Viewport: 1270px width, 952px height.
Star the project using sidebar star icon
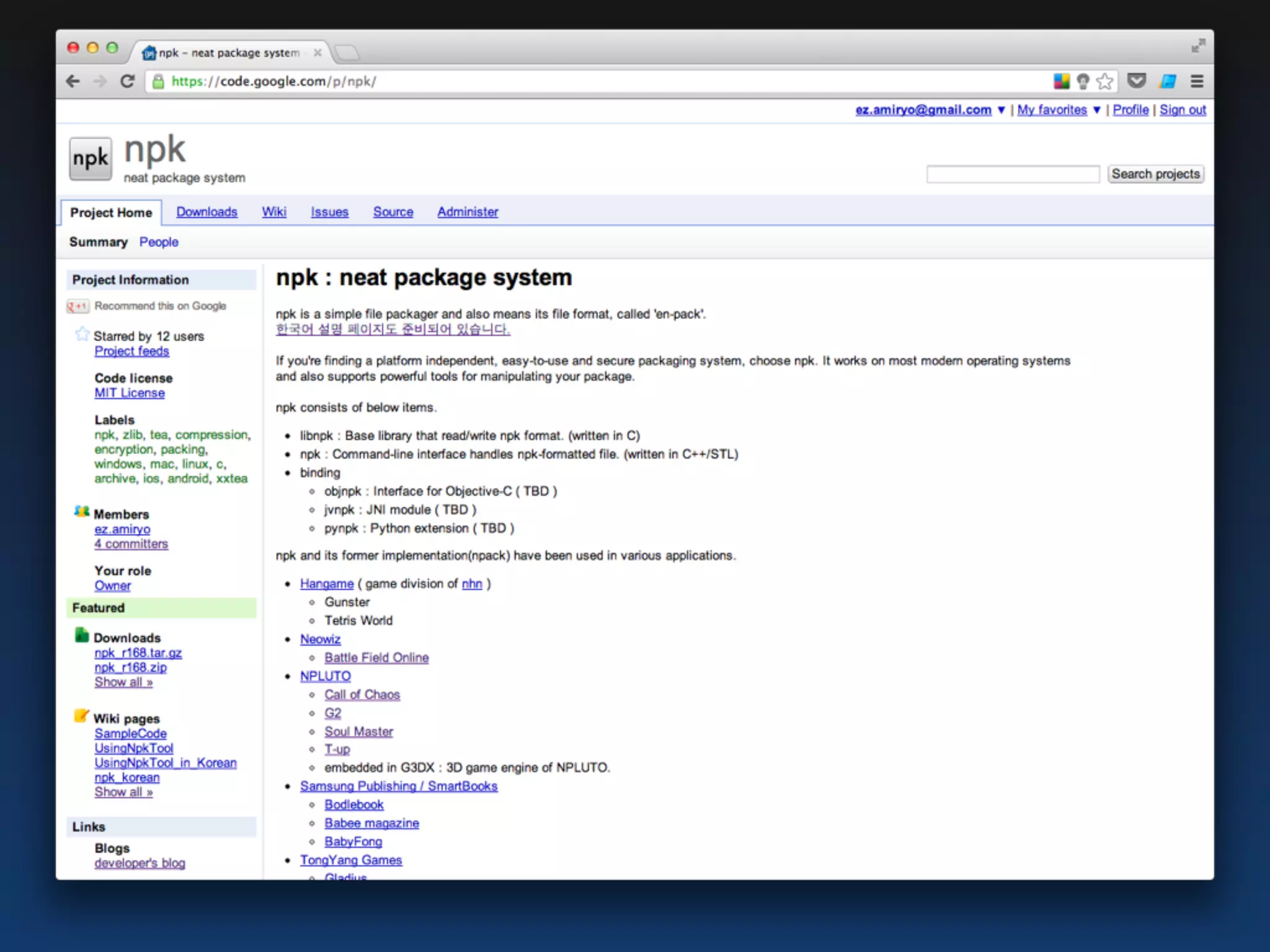[x=82, y=335]
